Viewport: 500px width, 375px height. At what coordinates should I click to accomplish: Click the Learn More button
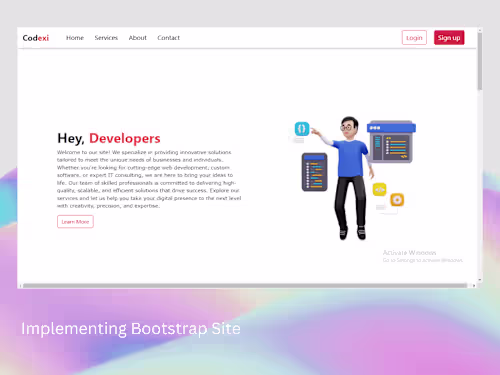75,222
